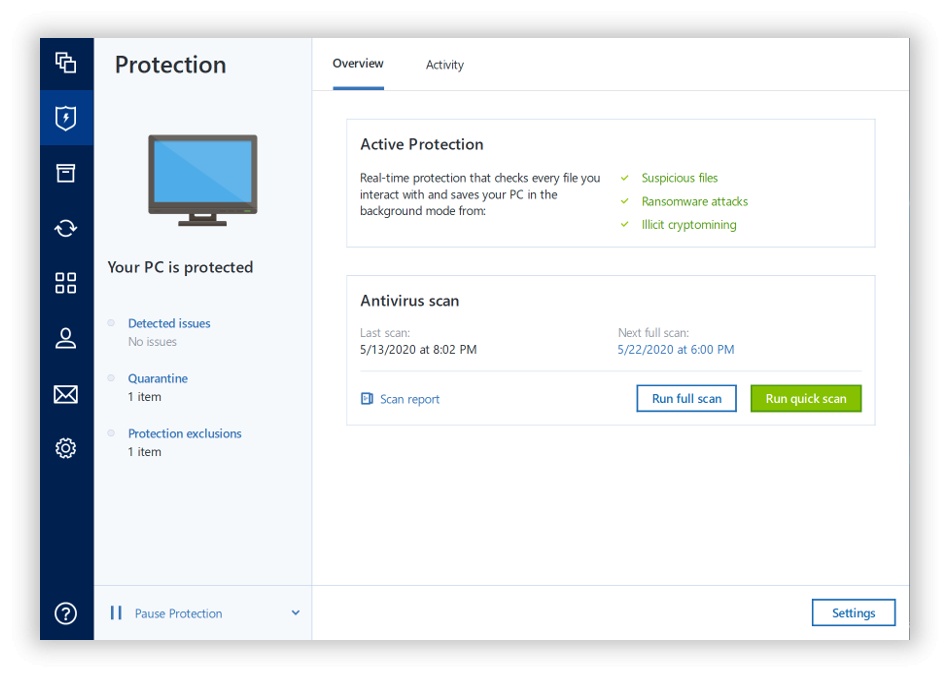Select the Protection shield icon

pyautogui.click(x=66, y=118)
